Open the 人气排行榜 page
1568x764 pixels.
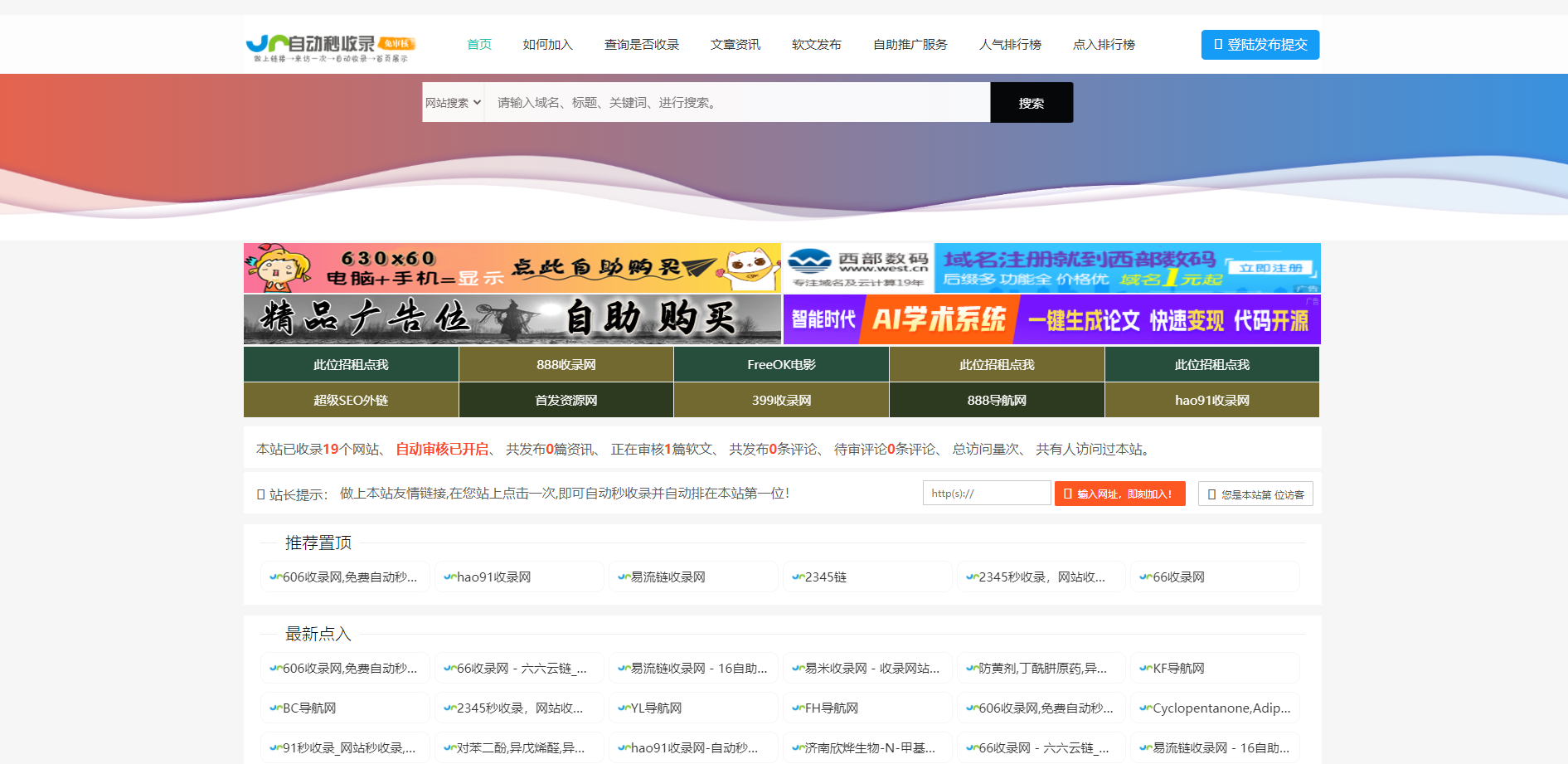1012,44
